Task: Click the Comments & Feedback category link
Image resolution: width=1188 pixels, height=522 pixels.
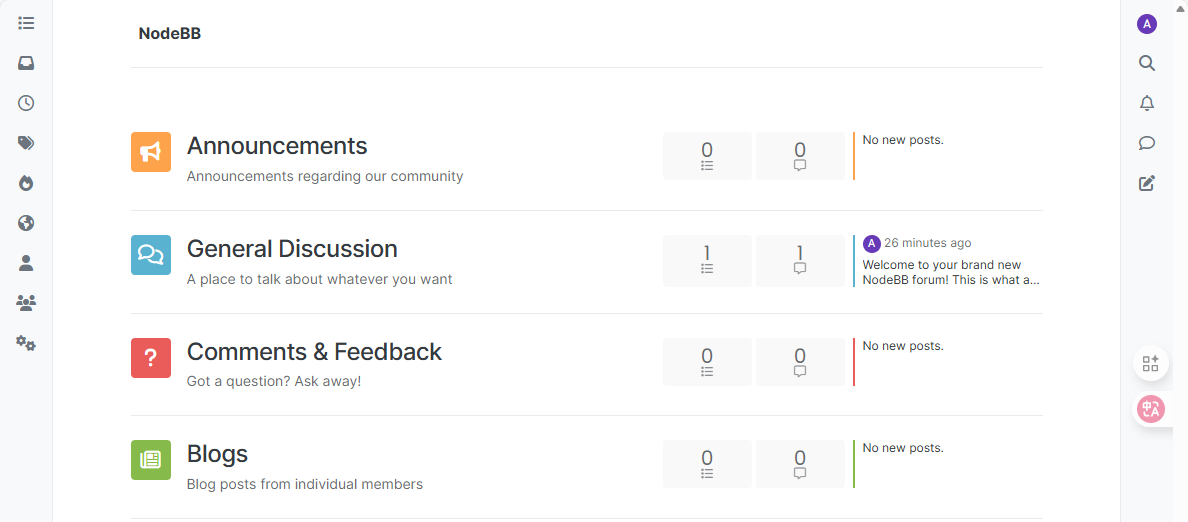Action: click(x=314, y=352)
